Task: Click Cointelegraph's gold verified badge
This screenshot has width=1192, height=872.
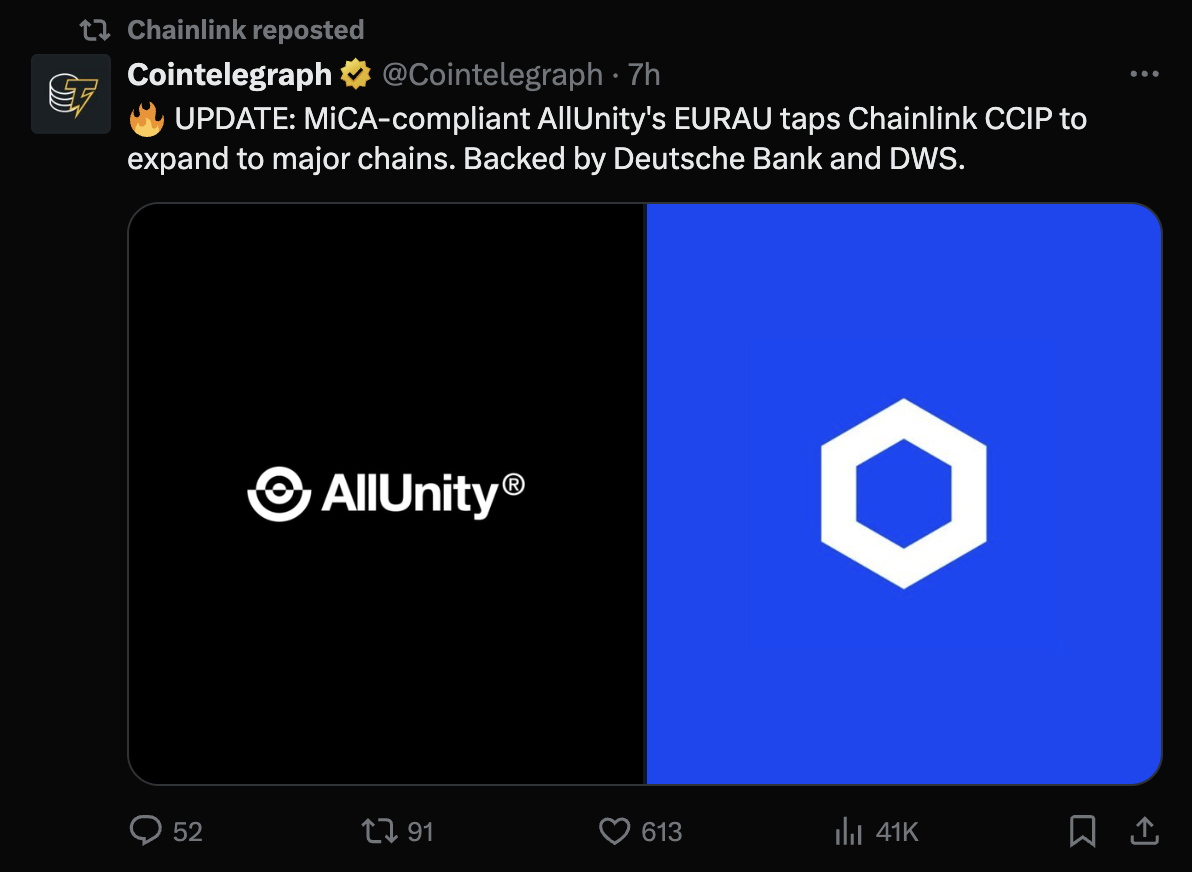Action: 355,72
